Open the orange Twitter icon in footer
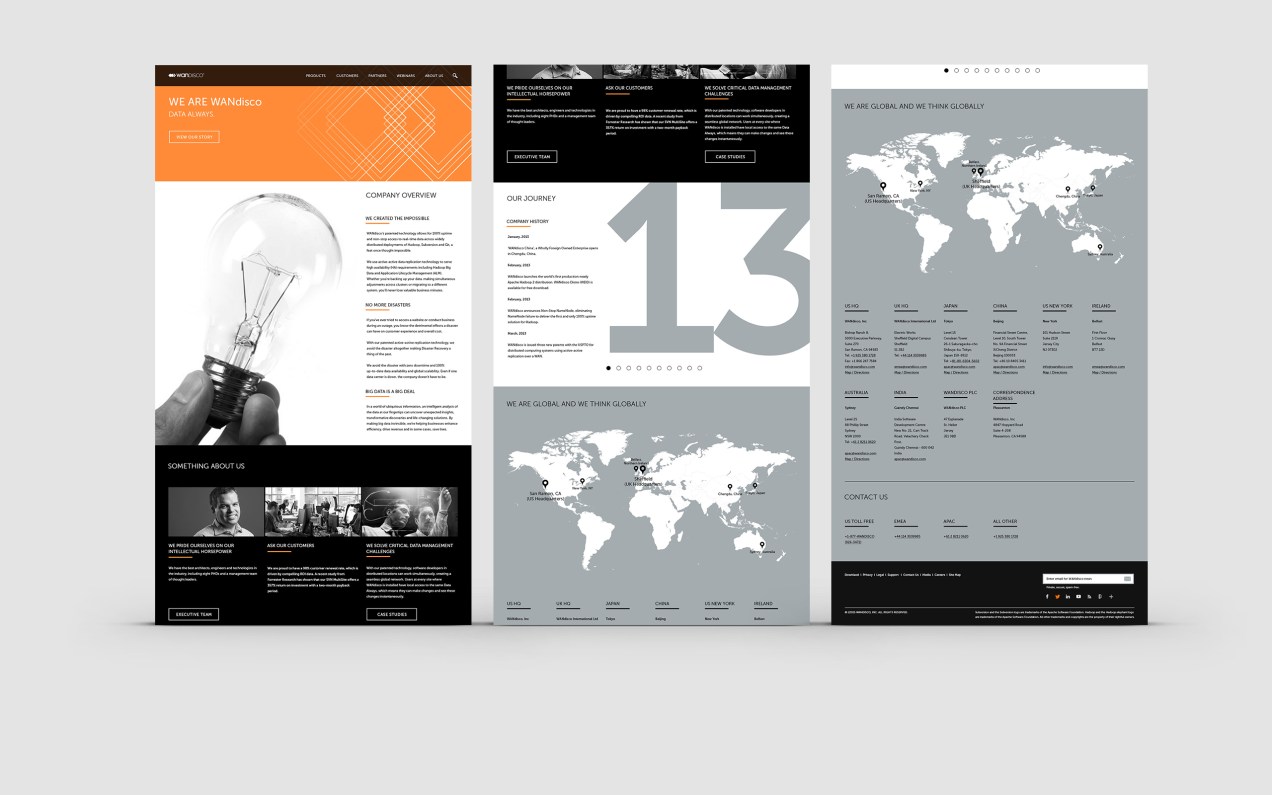 (x=1057, y=597)
